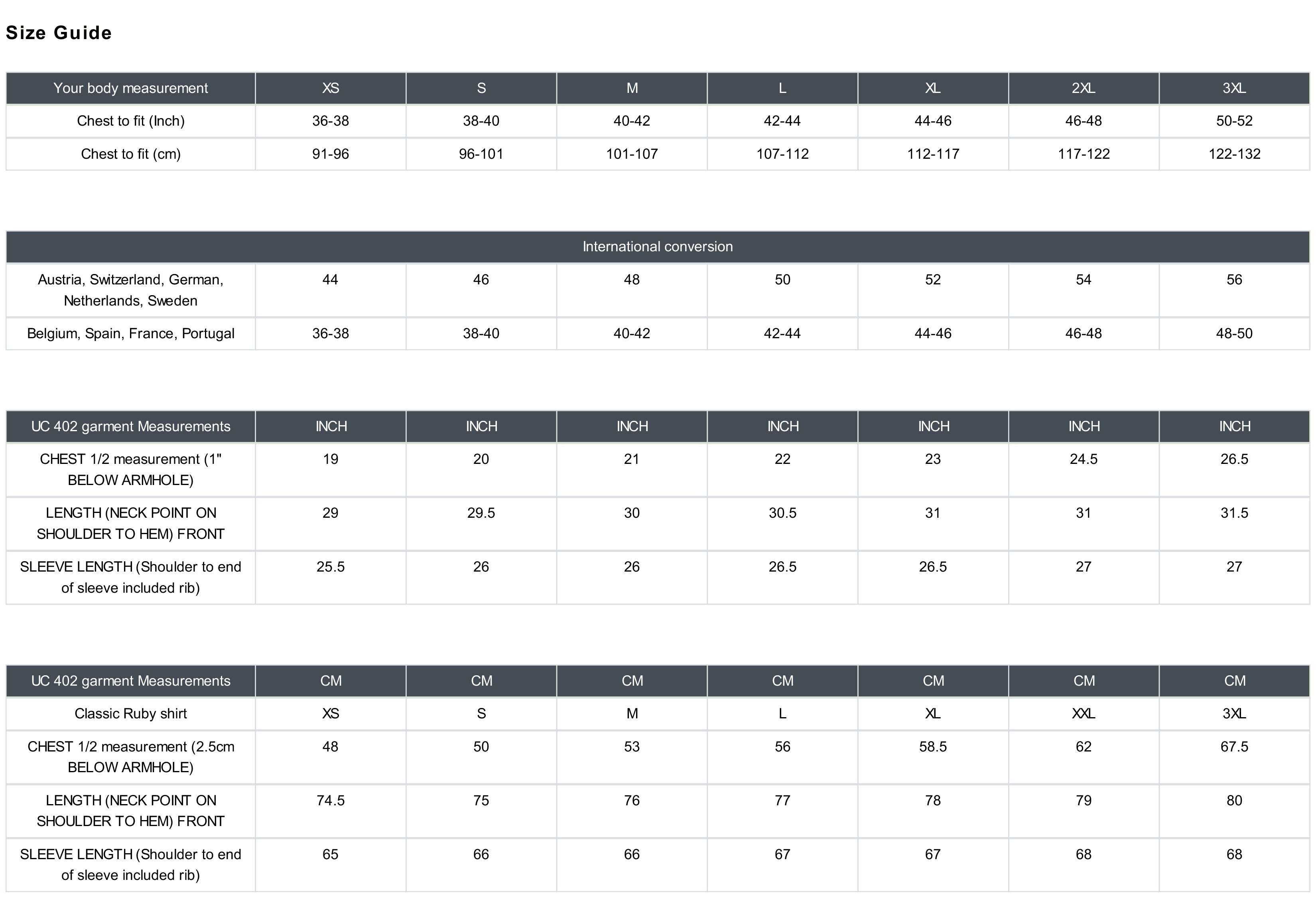Click the "74.5" length value
Viewport: 1316px width, 919px height.
point(331,800)
